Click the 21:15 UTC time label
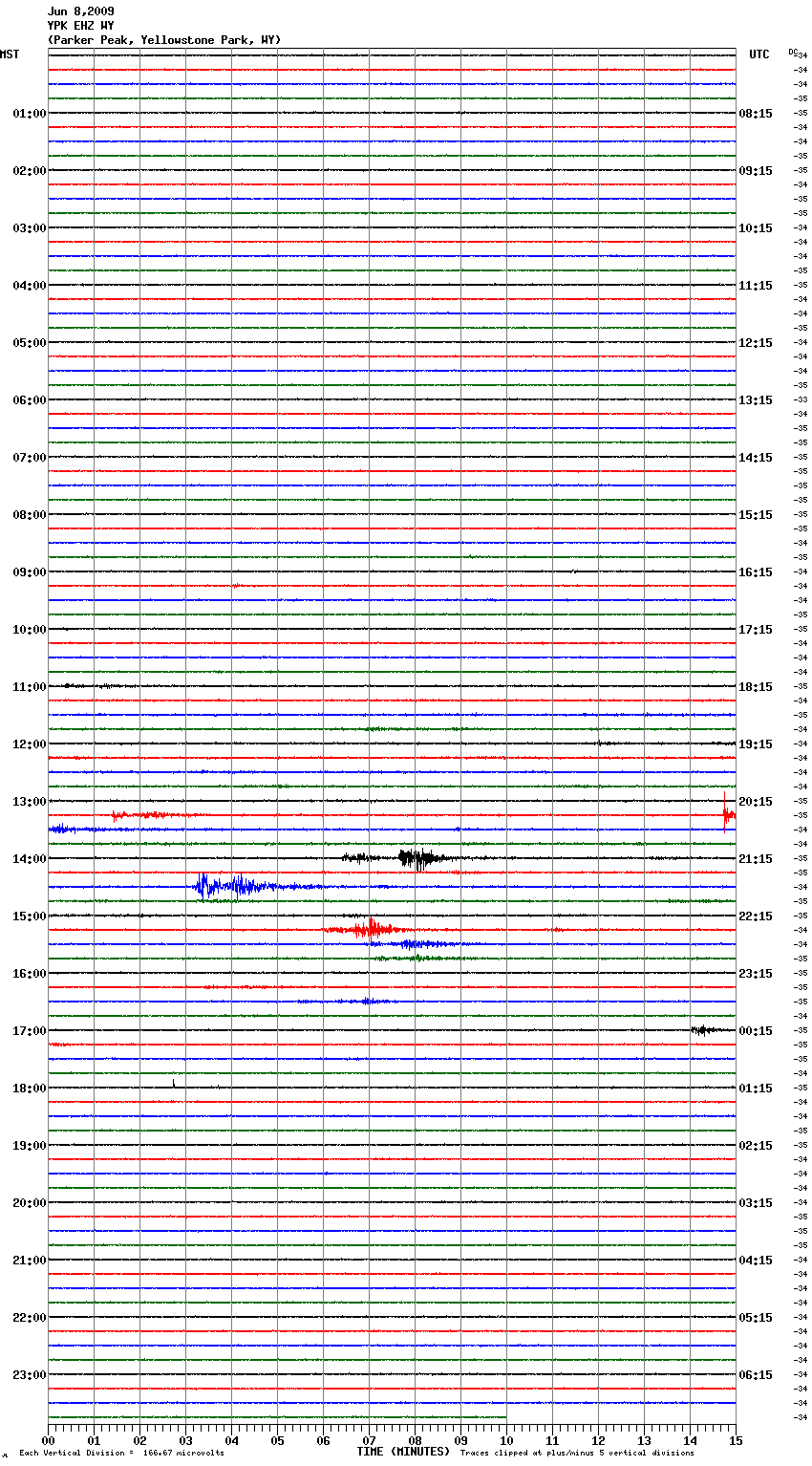Screen dimensions: 812x1466 756,859
